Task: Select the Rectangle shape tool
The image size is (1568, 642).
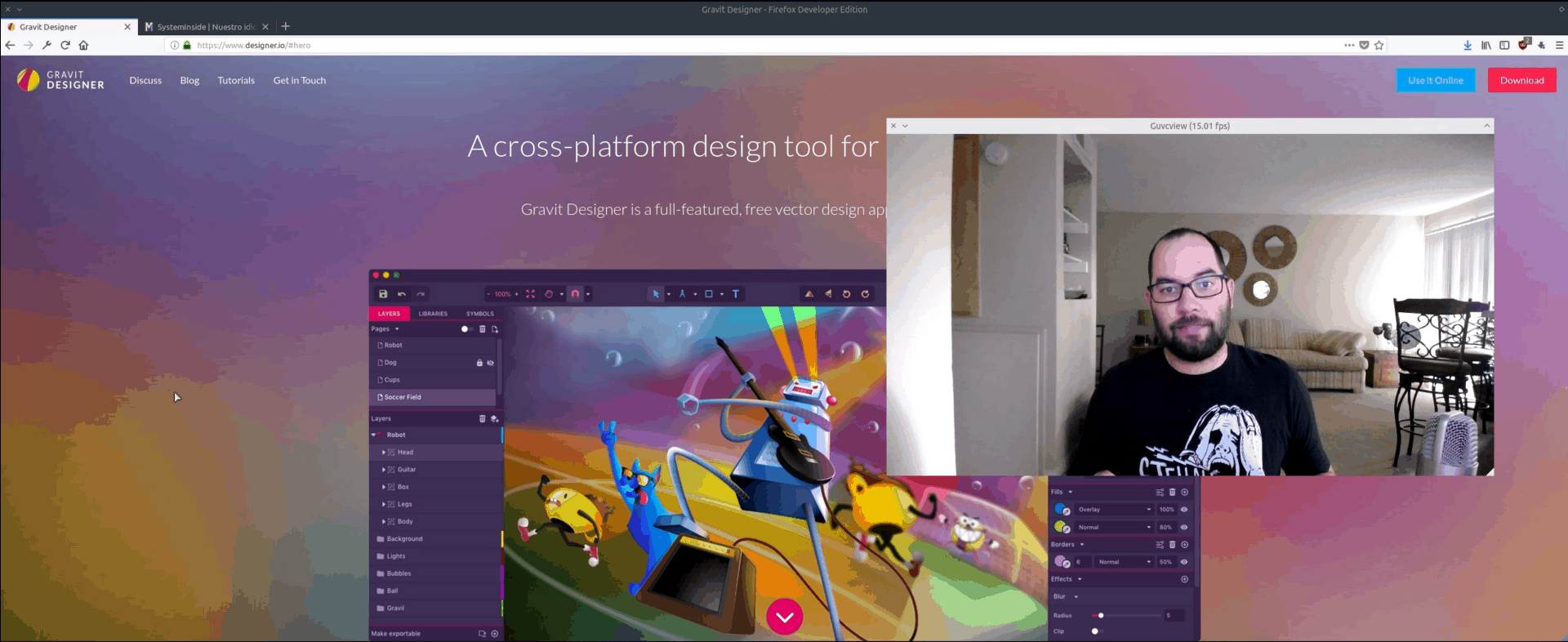Action: point(709,294)
